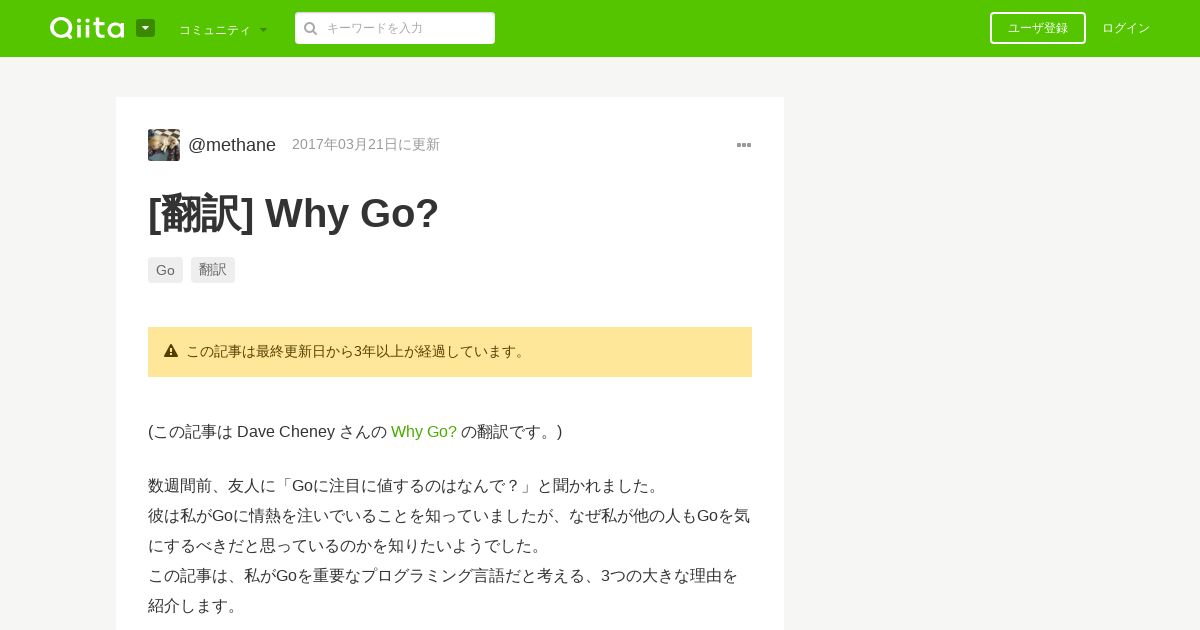Screen dimensions: 1200x630
Task: Select the 翻訳 tag
Action: [x=213, y=270]
